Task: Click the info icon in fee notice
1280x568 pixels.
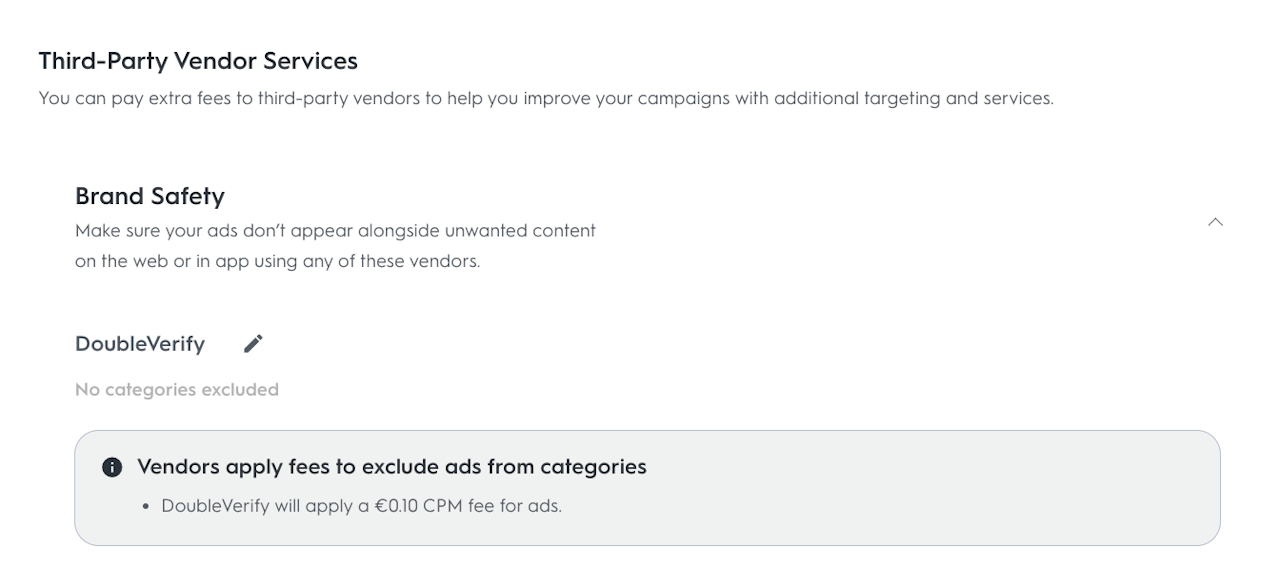Action: click(x=113, y=467)
